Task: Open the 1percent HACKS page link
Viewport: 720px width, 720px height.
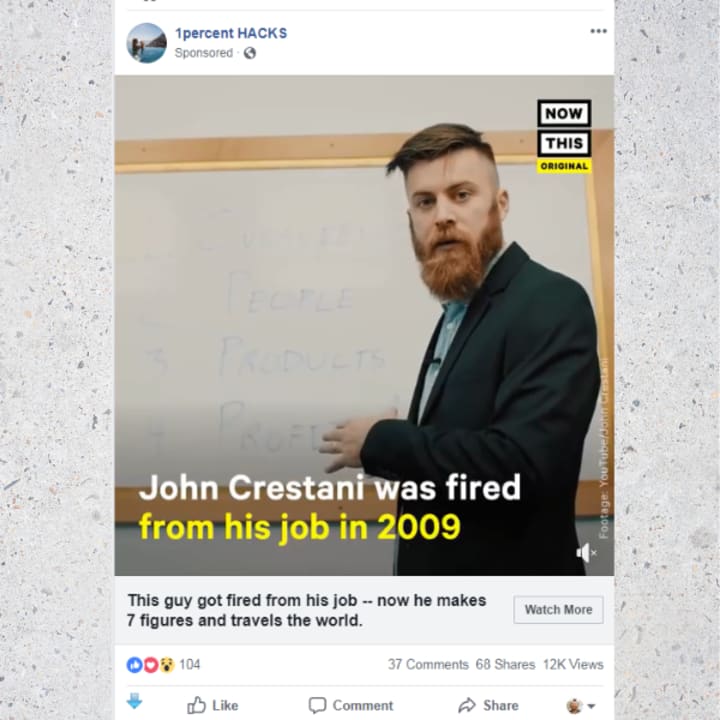Action: (x=231, y=33)
